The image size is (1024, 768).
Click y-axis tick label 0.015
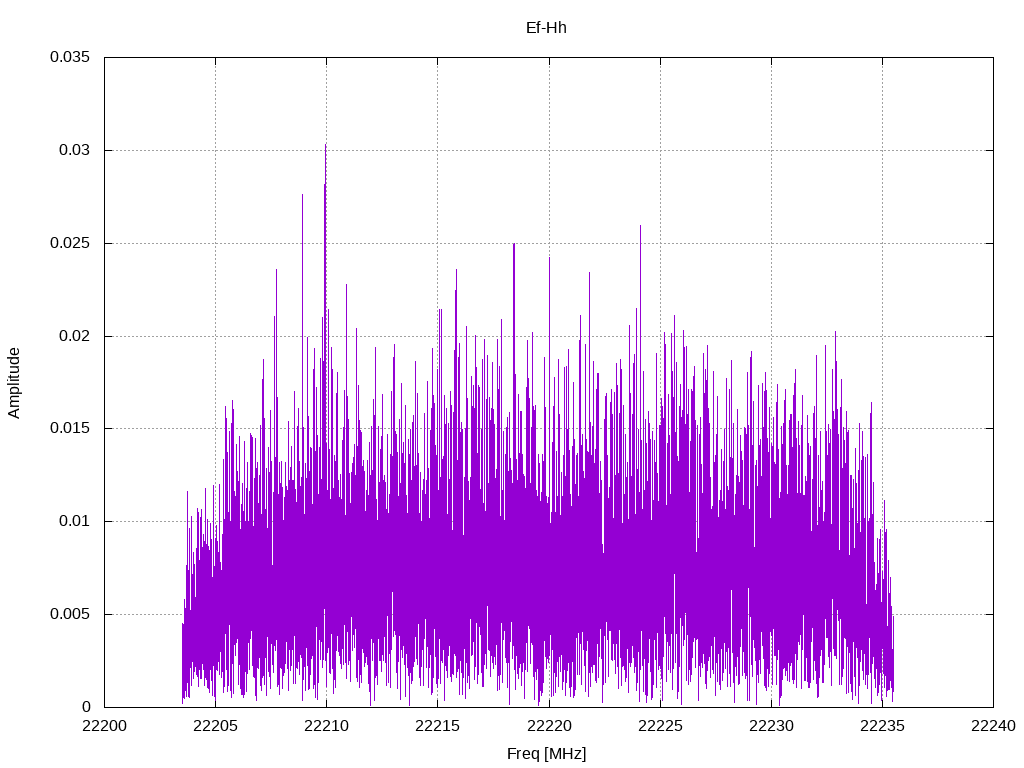[70, 428]
